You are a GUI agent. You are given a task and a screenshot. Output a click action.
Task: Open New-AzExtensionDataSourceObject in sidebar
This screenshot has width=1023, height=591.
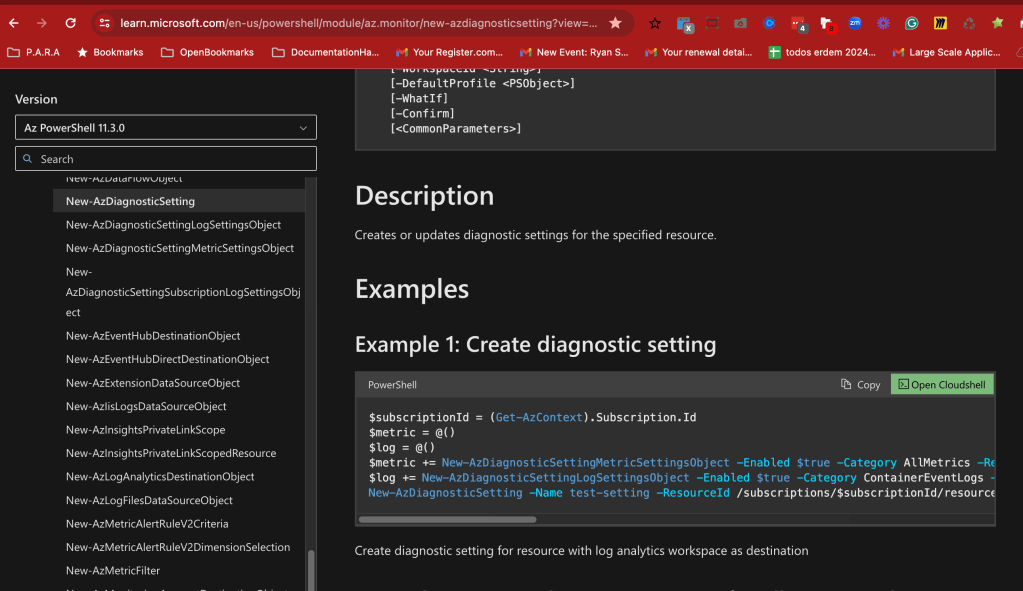click(x=153, y=383)
